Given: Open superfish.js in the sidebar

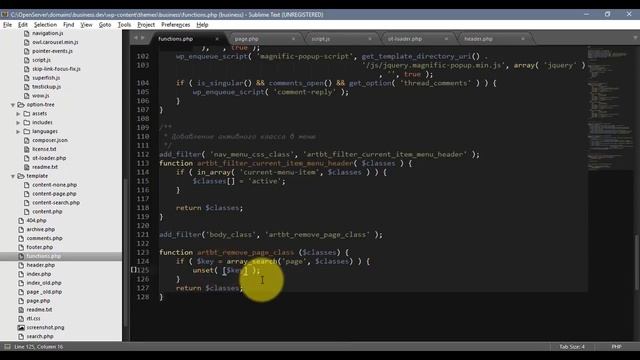Looking at the screenshot, I should coord(46,78).
